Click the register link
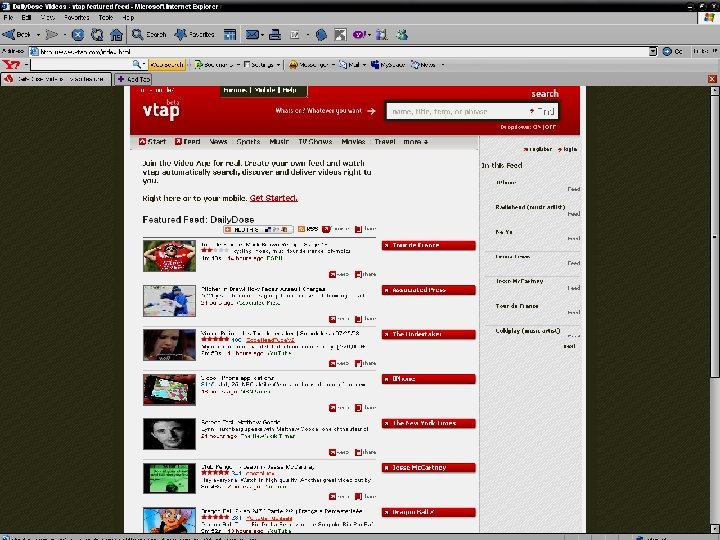Image resolution: width=720 pixels, height=540 pixels. 538,149
